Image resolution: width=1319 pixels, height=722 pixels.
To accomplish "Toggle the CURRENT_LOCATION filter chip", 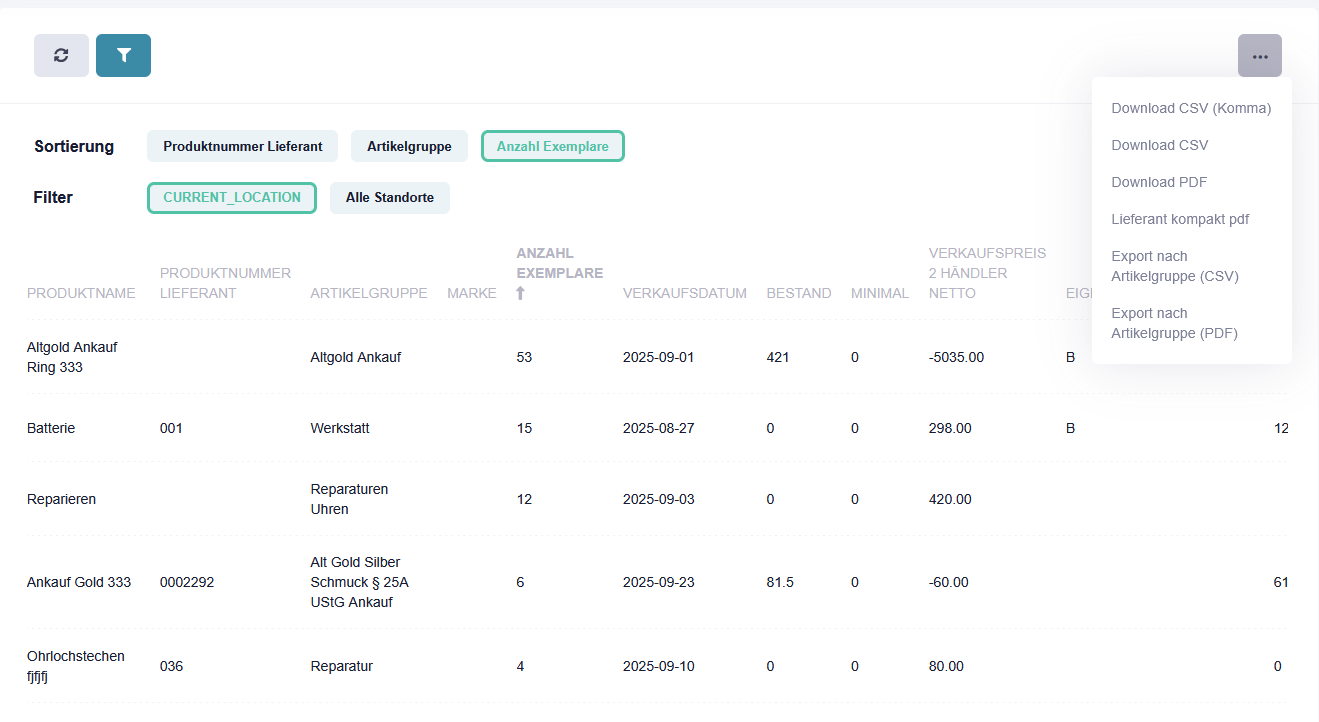I will pyautogui.click(x=232, y=198).
